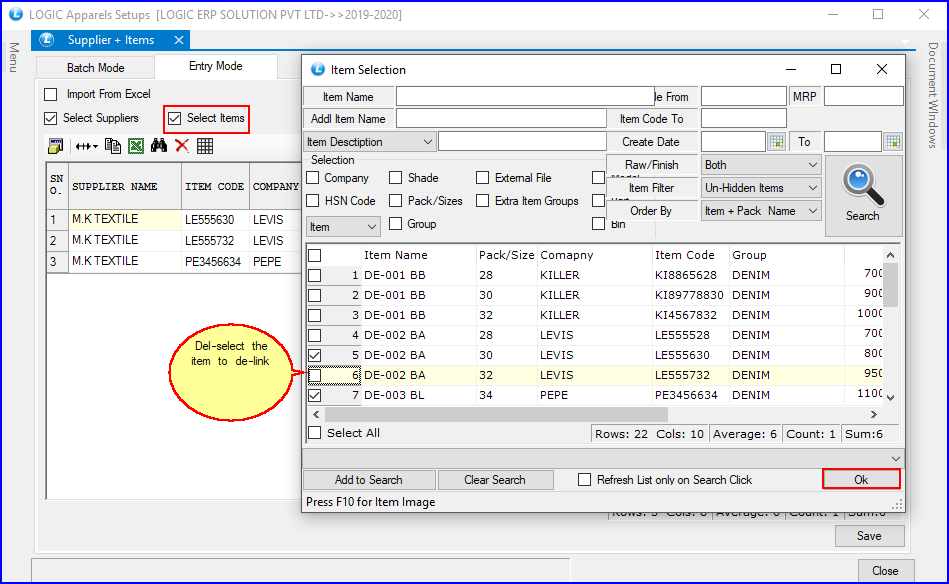
Task: Click the grid layout toolbar icon
Action: pos(205,146)
